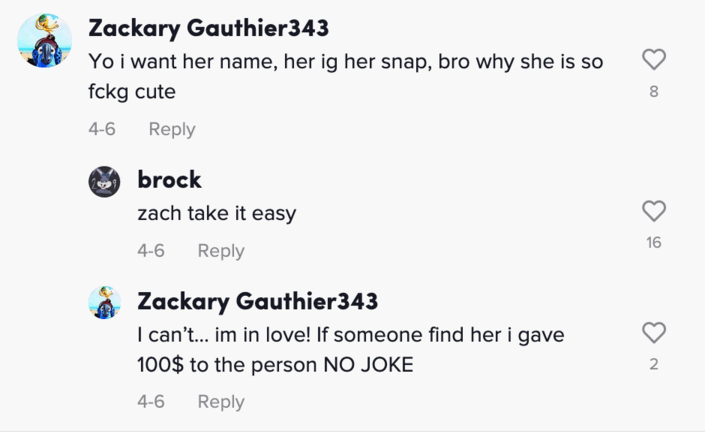Reply to the 'NO JOKE' comment

click(x=221, y=401)
